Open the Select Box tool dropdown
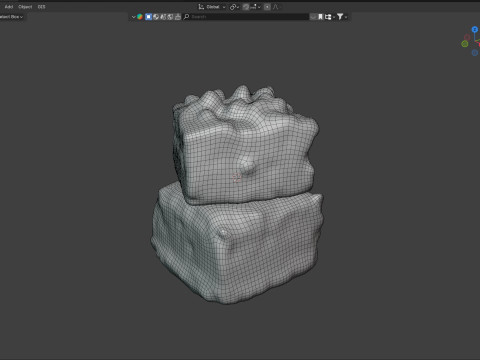This screenshot has height=360, width=480. click(11, 17)
